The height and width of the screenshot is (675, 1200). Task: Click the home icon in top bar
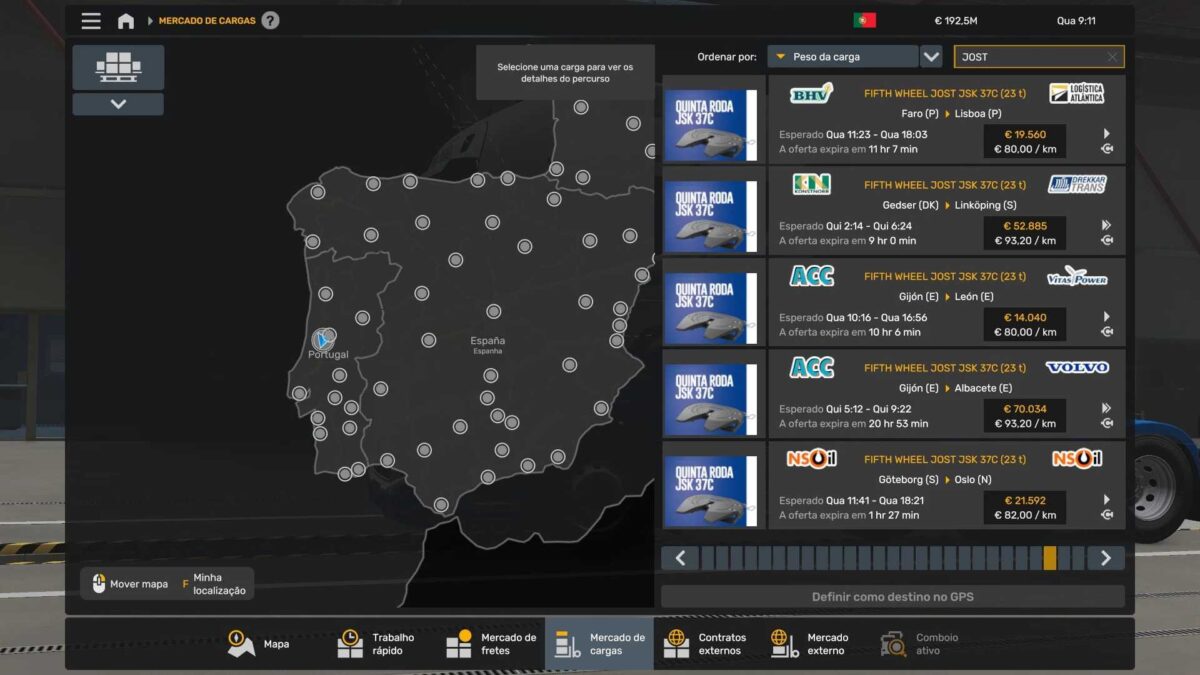[x=126, y=21]
